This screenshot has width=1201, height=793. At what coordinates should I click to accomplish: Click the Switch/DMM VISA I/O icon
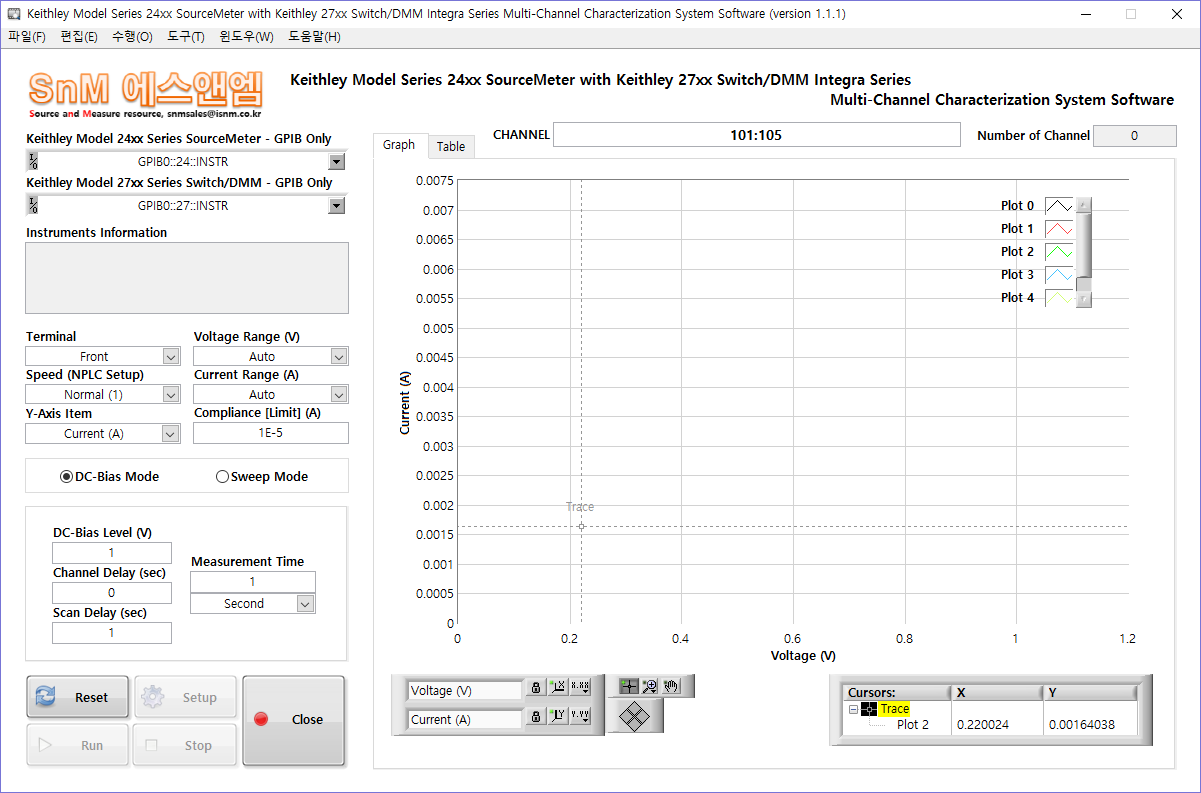(x=32, y=205)
